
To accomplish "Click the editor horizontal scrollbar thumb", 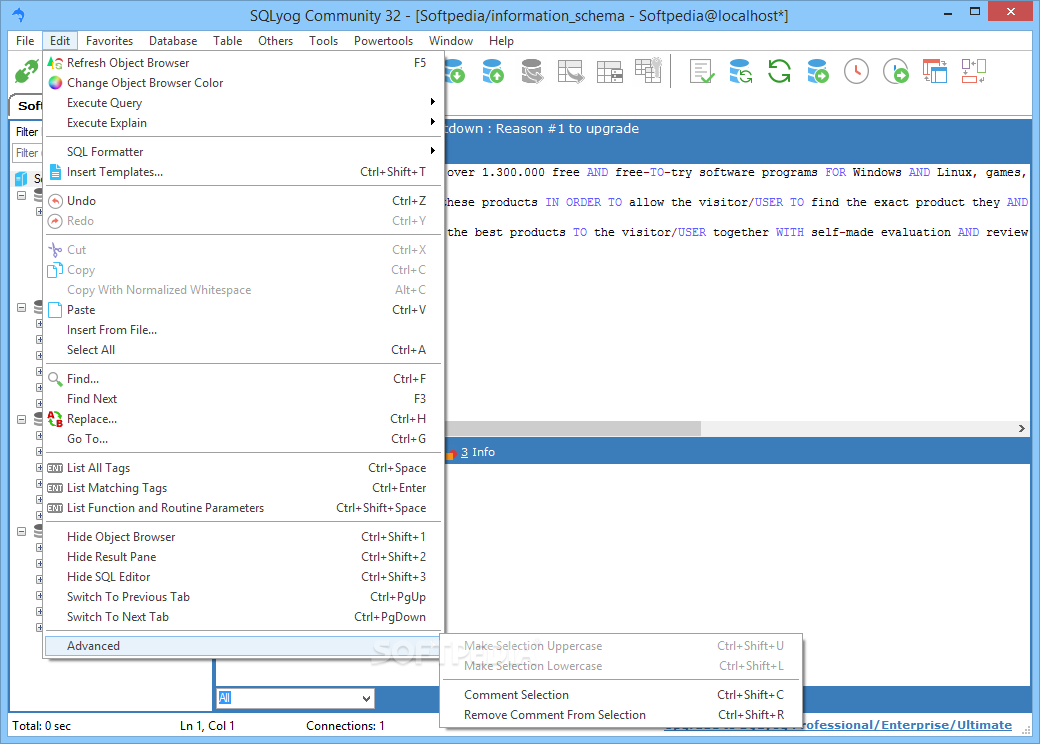I will point(572,428).
